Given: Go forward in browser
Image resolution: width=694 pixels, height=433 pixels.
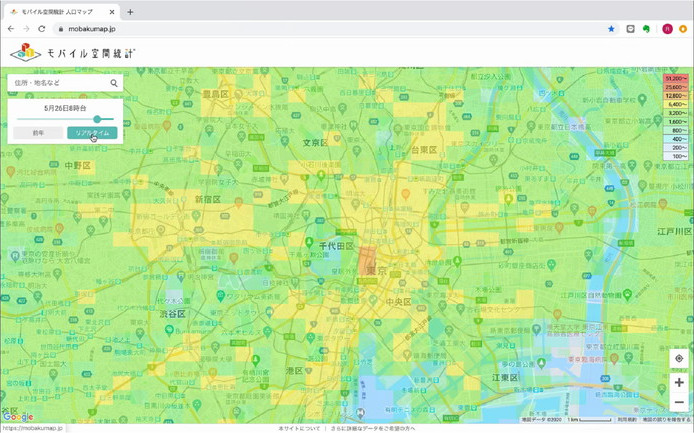Looking at the screenshot, I should point(26,29).
